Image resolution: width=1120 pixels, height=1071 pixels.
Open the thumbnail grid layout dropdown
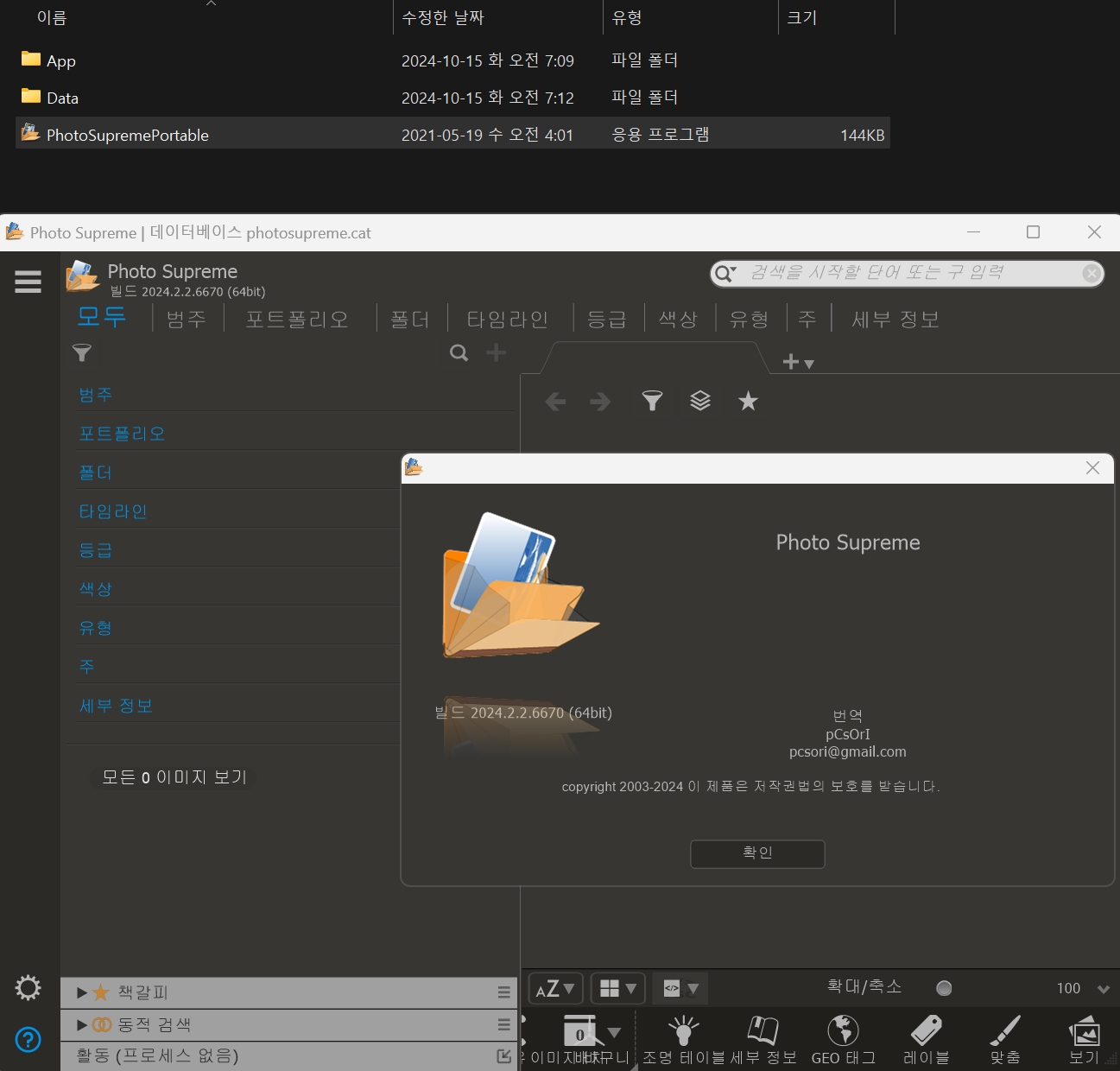(618, 988)
